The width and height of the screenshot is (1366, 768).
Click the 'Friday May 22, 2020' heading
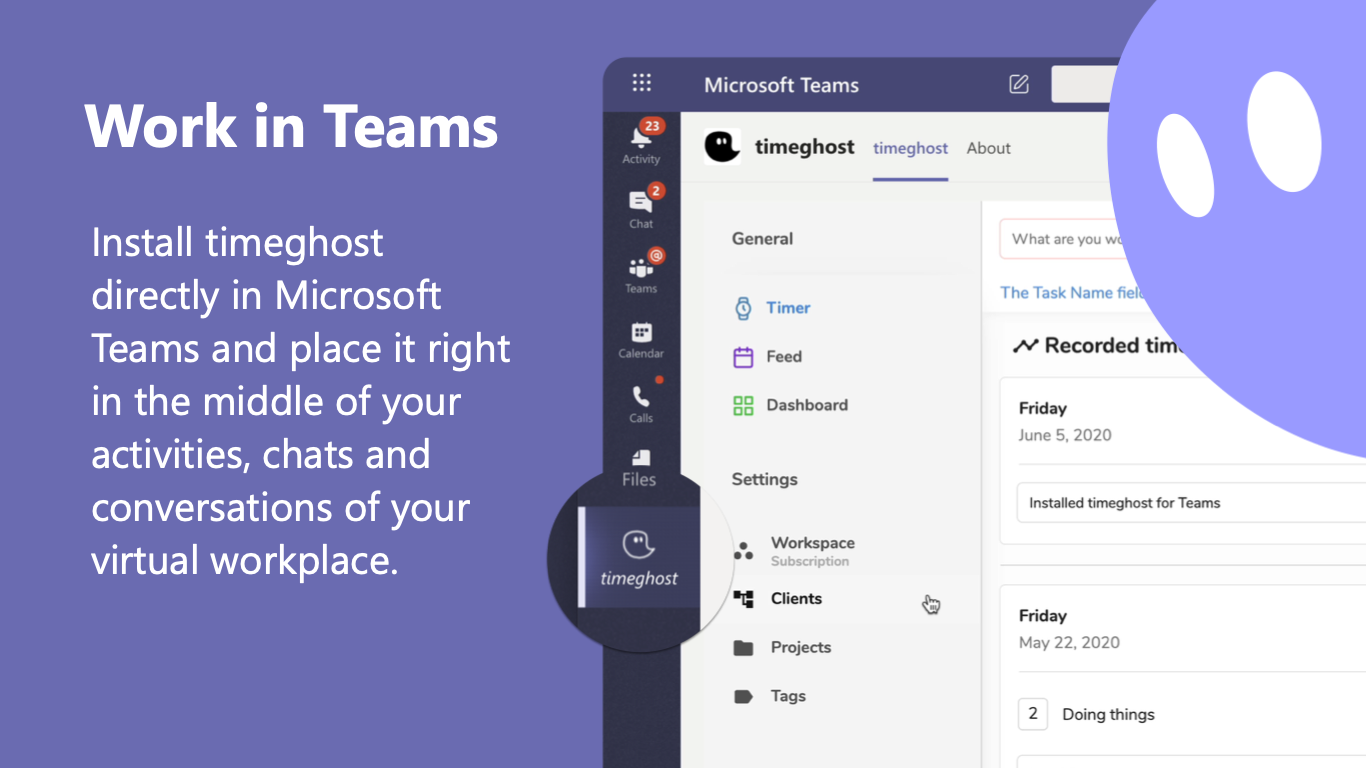(x=1069, y=629)
